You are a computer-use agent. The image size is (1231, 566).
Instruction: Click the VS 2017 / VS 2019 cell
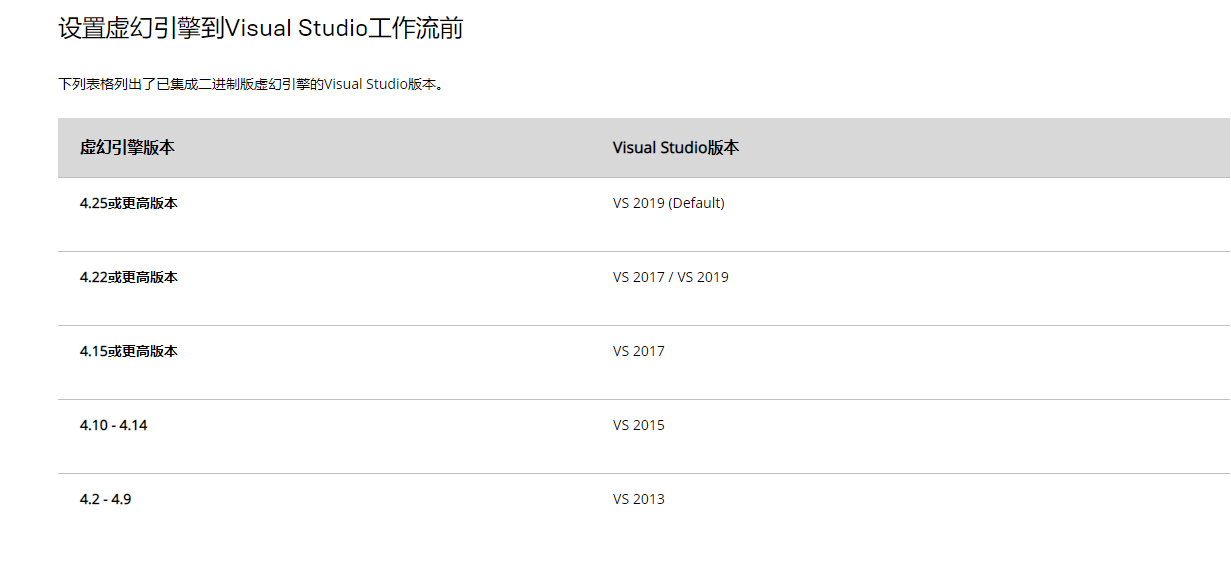pos(671,277)
